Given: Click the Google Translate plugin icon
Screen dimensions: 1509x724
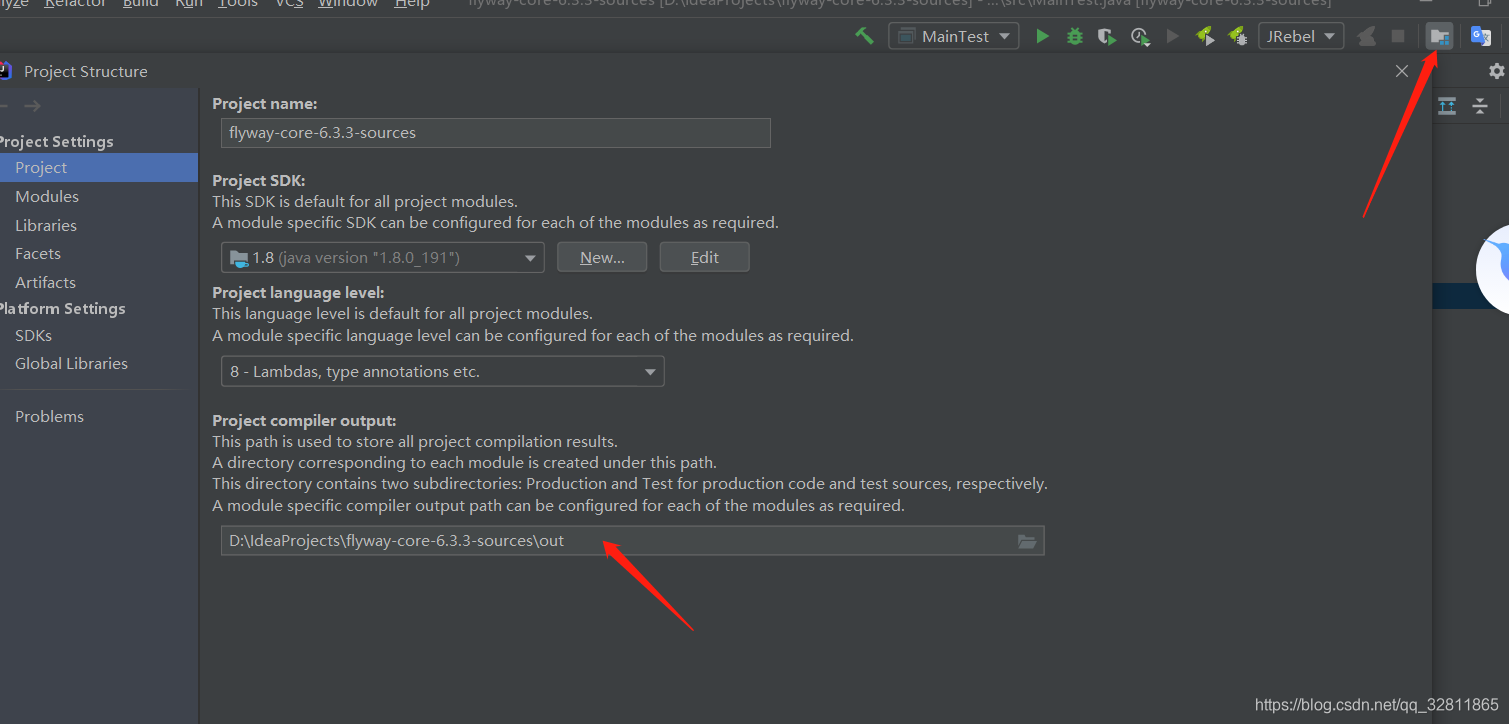Looking at the screenshot, I should (x=1480, y=36).
